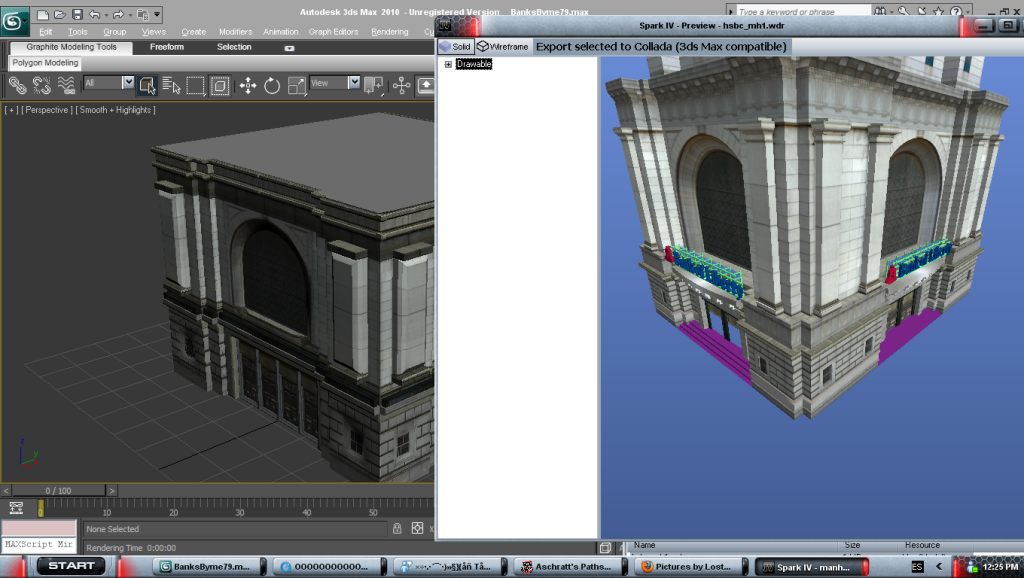Open the quick access toolbar customize dropdown

pyautogui.click(x=157, y=14)
